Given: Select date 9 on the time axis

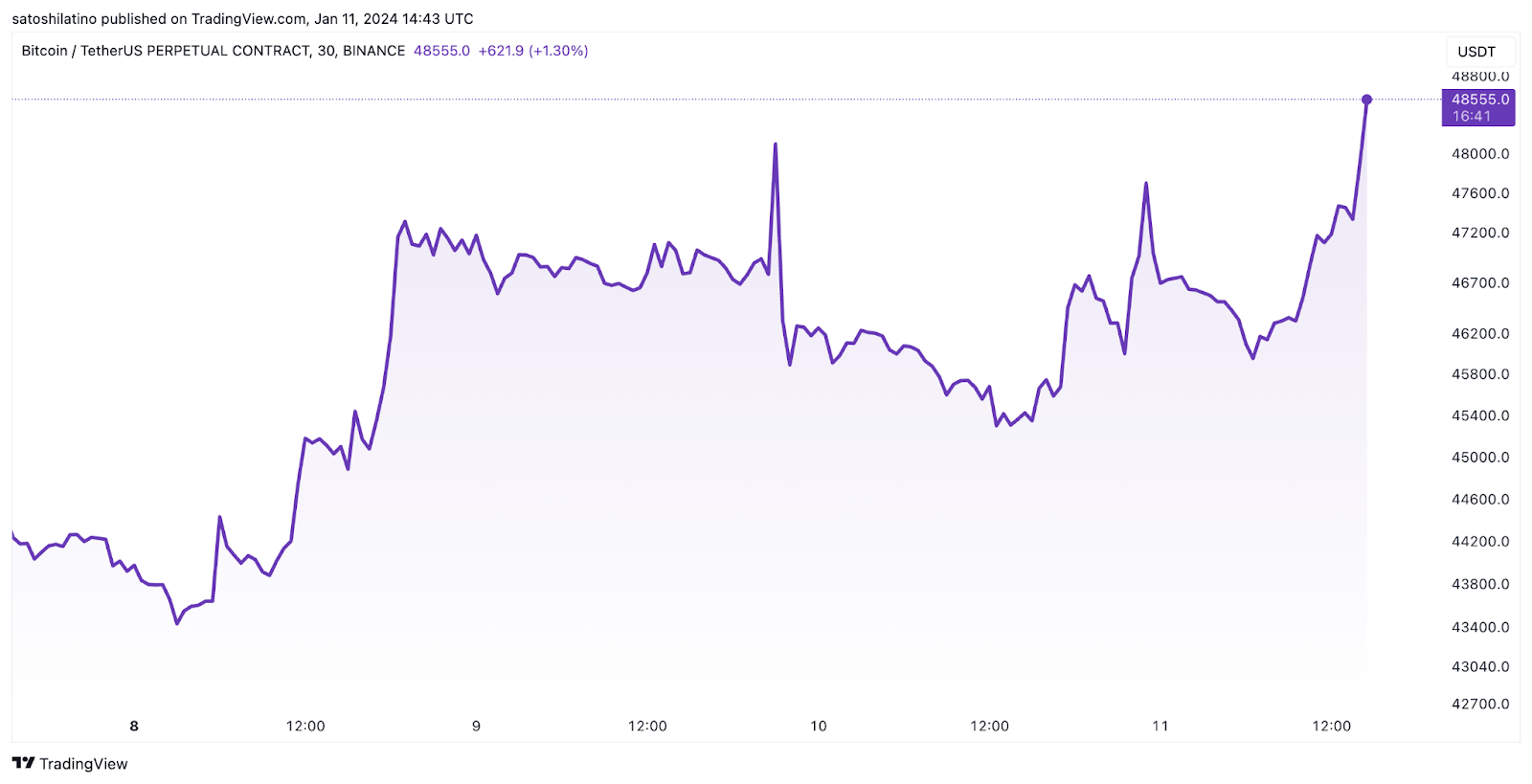Looking at the screenshot, I should pyautogui.click(x=476, y=726).
